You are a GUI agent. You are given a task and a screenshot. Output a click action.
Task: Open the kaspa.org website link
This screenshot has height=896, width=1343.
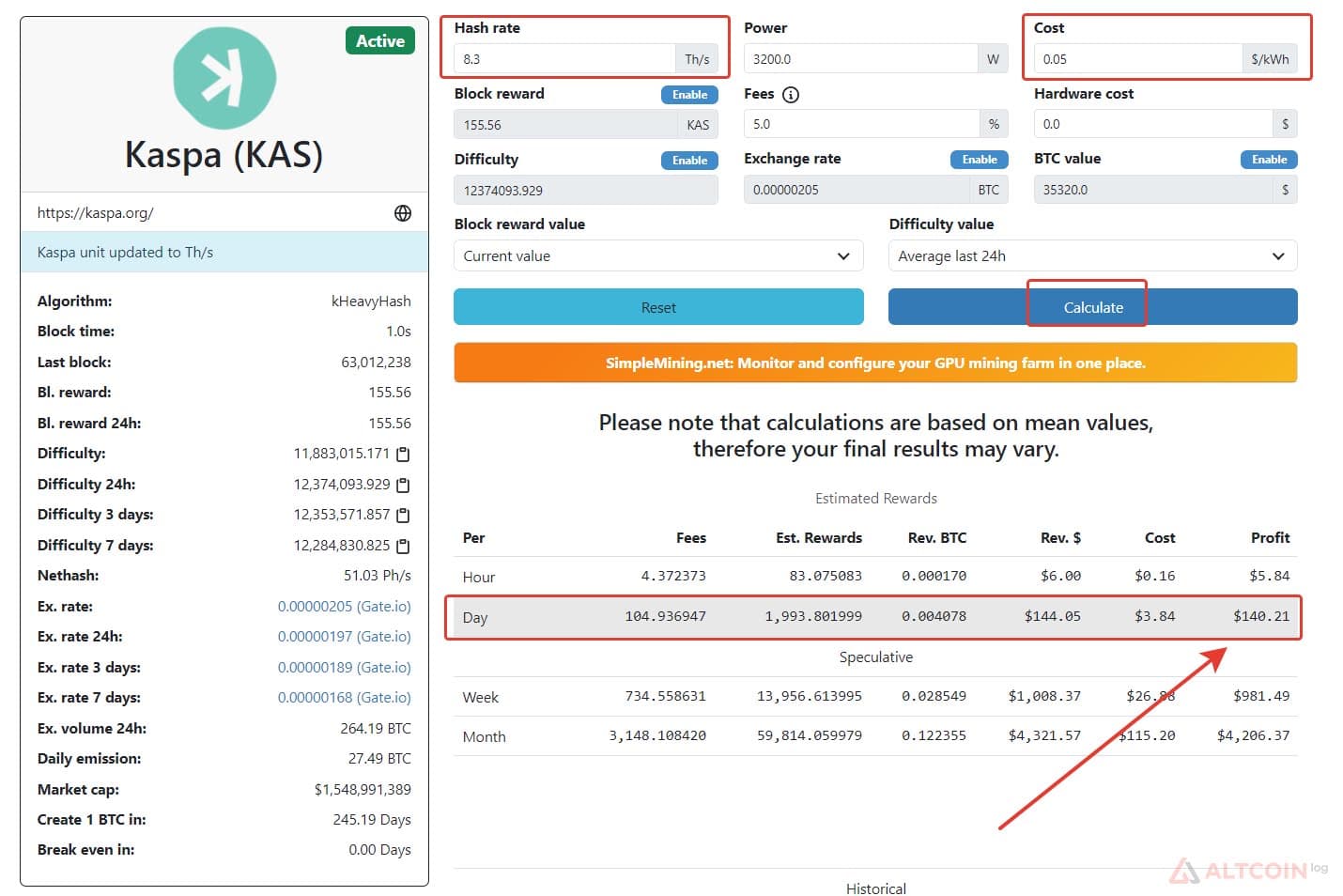tap(96, 213)
